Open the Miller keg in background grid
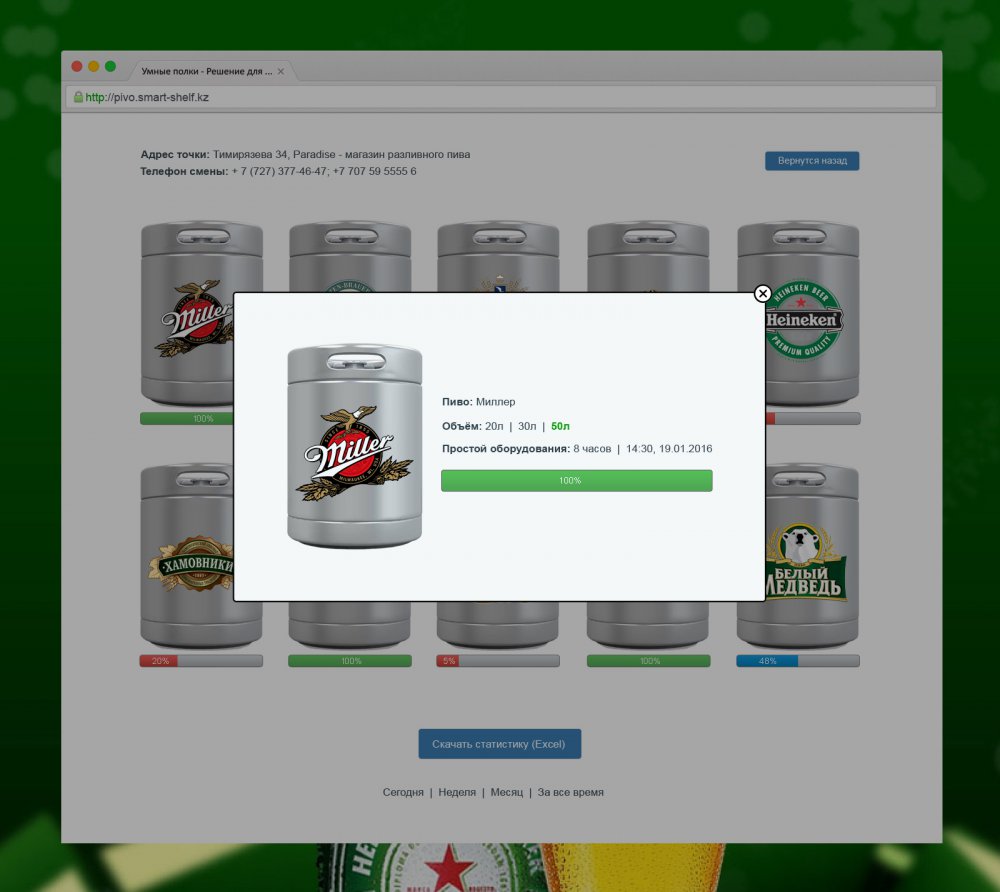 tap(188, 314)
